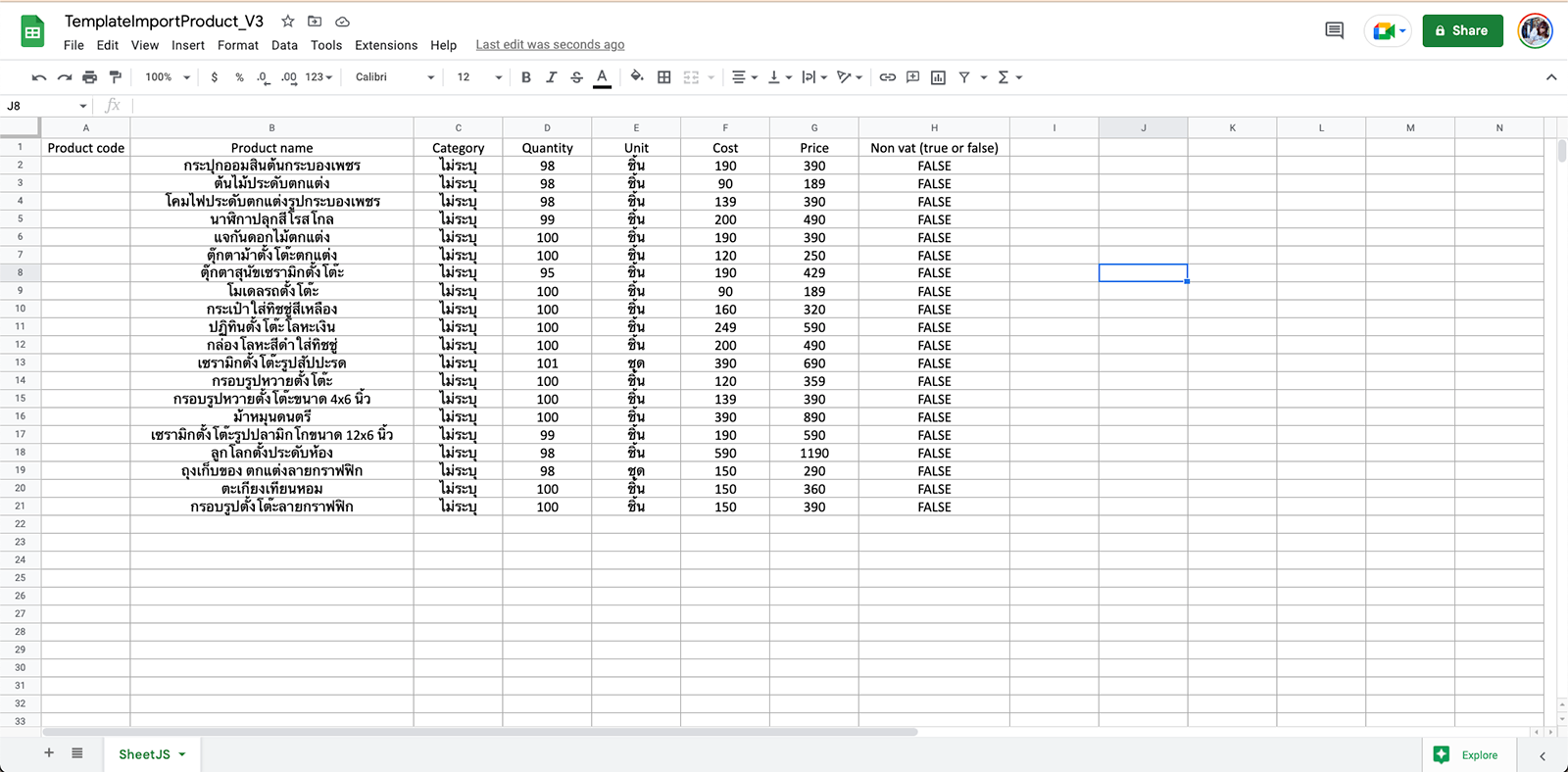
Task: Open the text color picker
Action: 603,77
